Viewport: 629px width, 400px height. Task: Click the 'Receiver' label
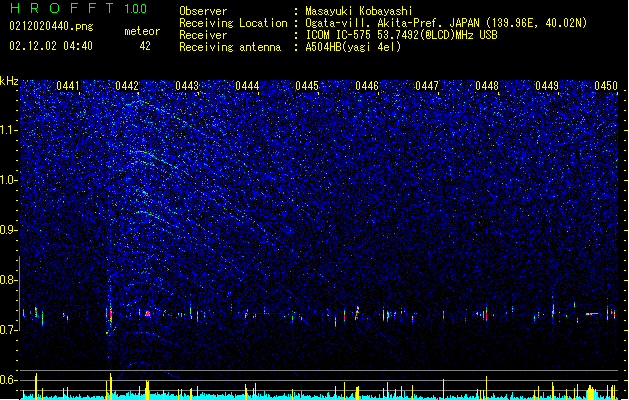(203, 35)
